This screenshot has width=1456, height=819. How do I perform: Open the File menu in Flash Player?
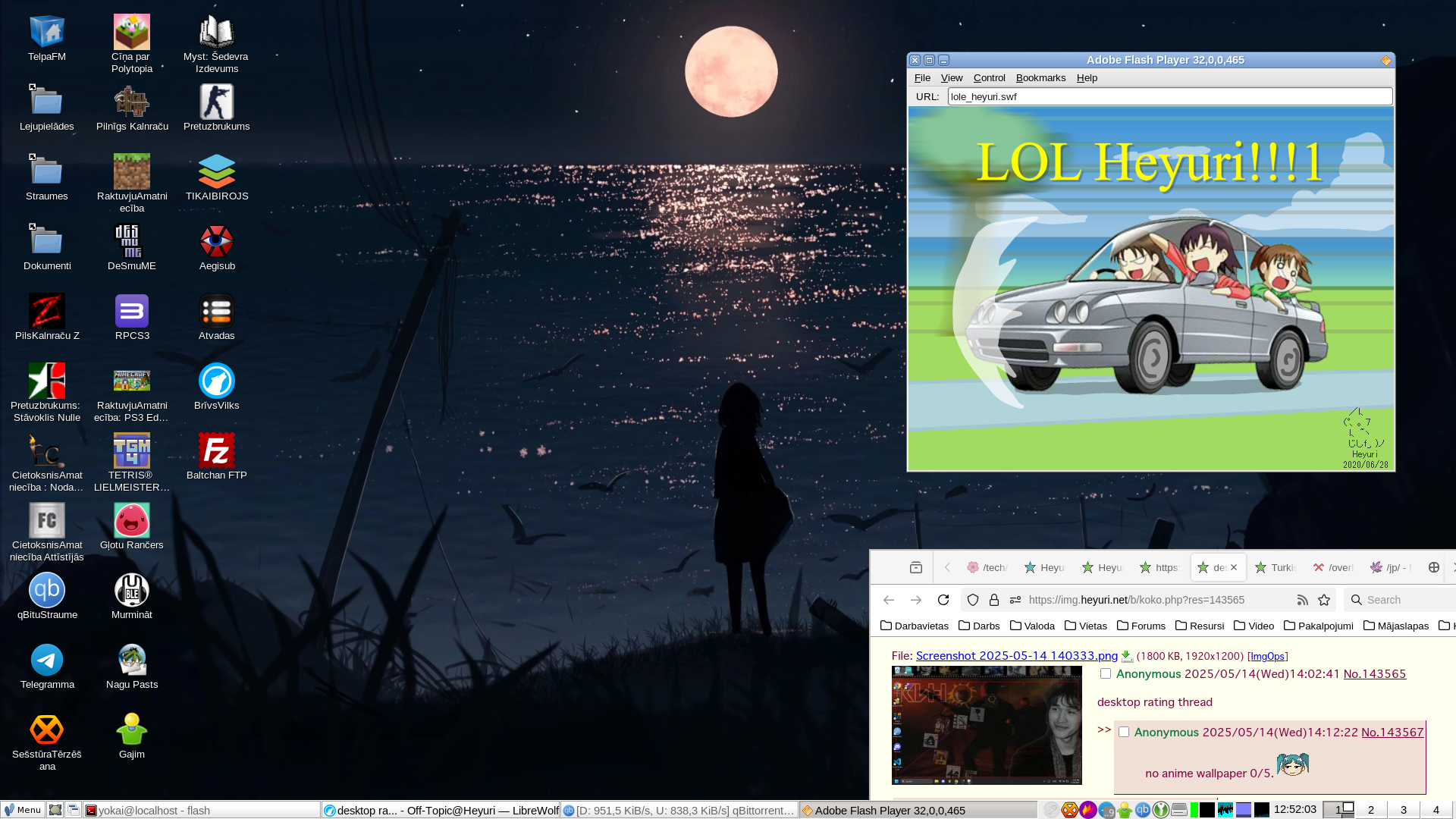pyautogui.click(x=922, y=78)
